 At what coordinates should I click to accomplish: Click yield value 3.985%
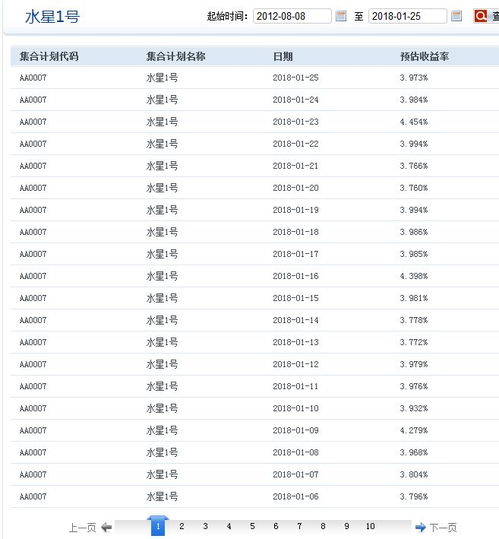[414, 254]
